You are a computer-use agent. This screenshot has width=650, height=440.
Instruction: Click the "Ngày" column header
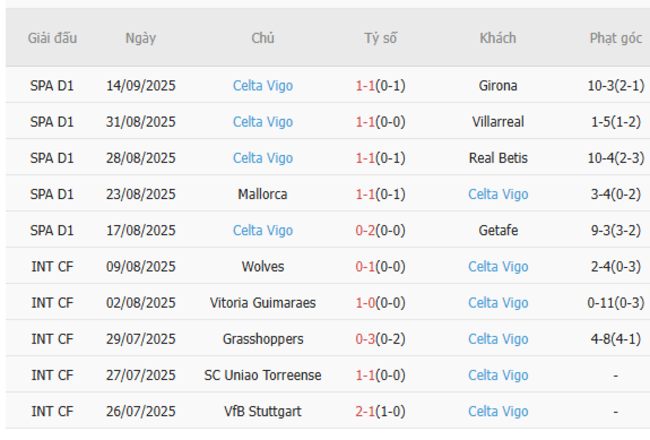[140, 38]
